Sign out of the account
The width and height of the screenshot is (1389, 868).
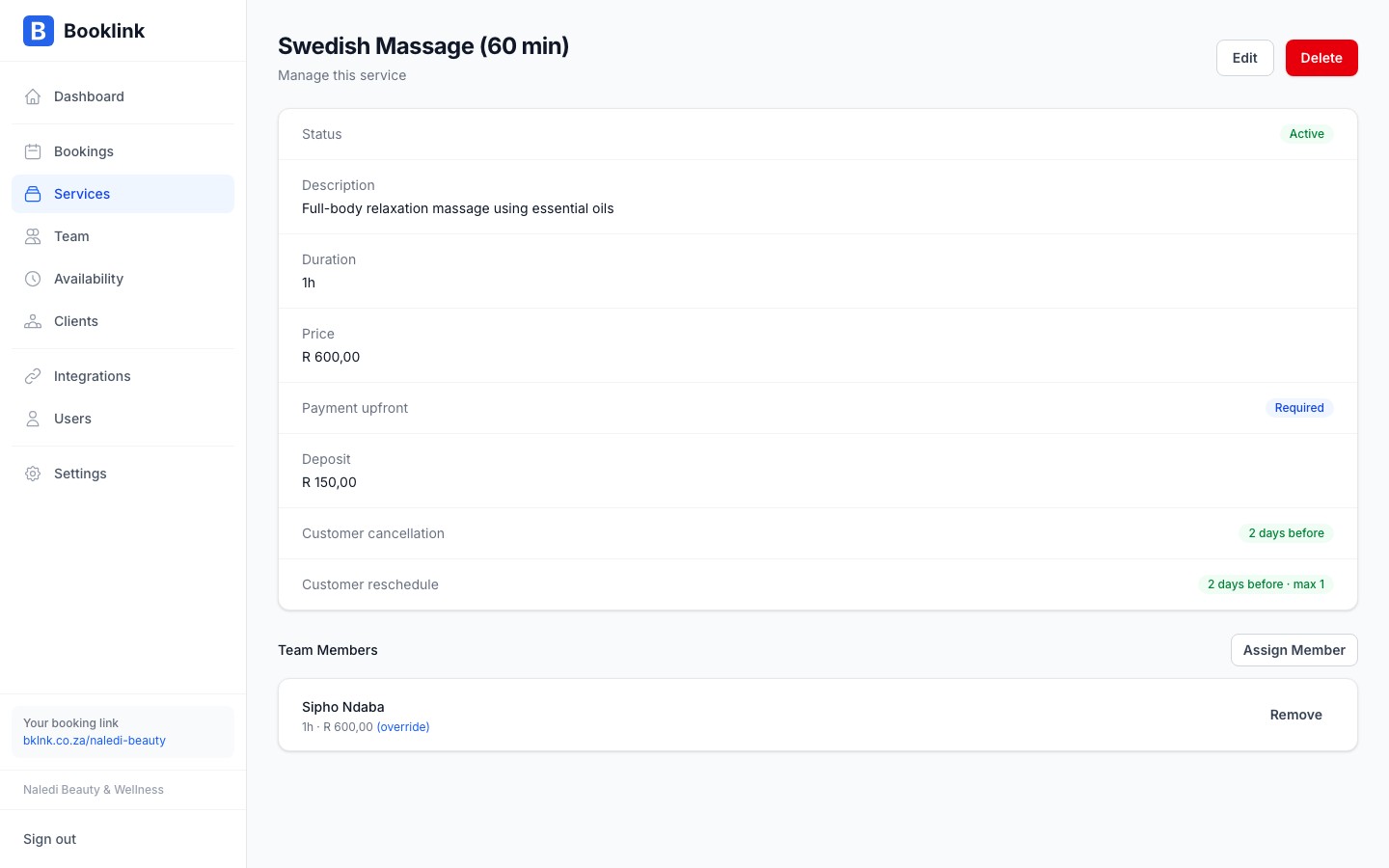coord(50,839)
